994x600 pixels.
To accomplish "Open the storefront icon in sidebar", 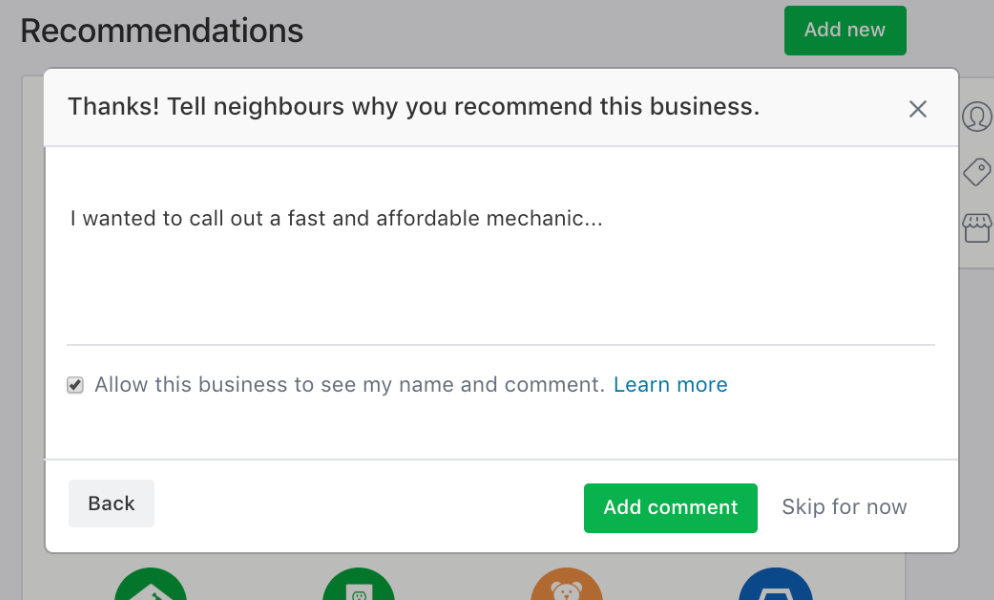I will click(x=978, y=228).
